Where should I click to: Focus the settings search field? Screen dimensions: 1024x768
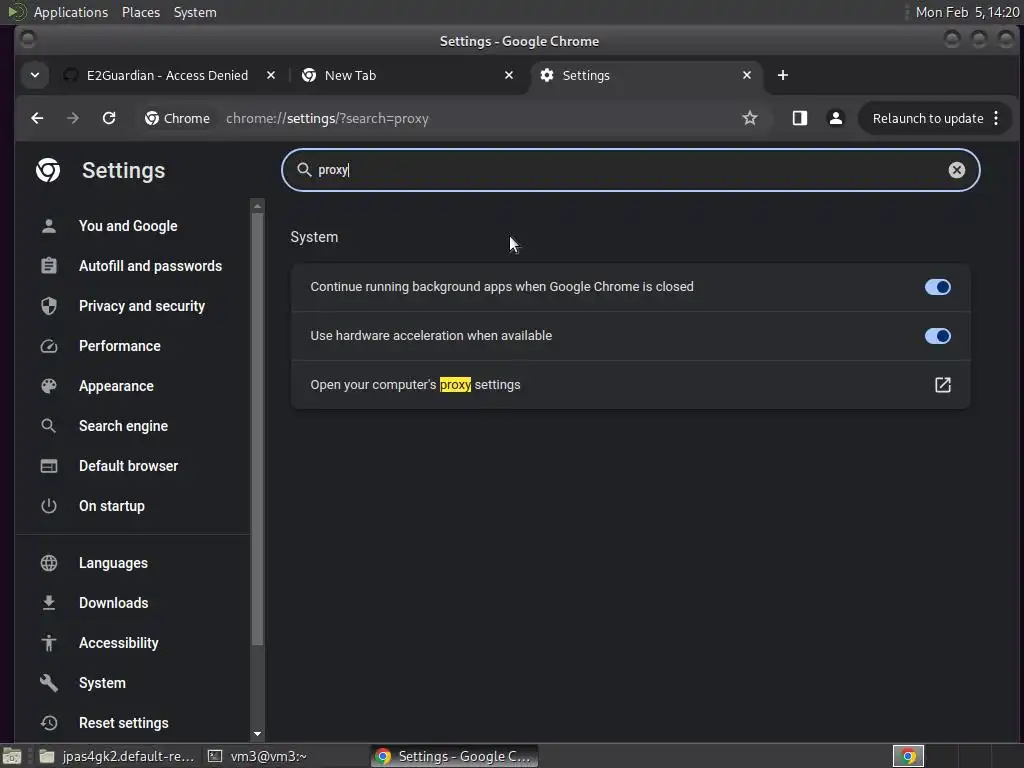point(630,170)
